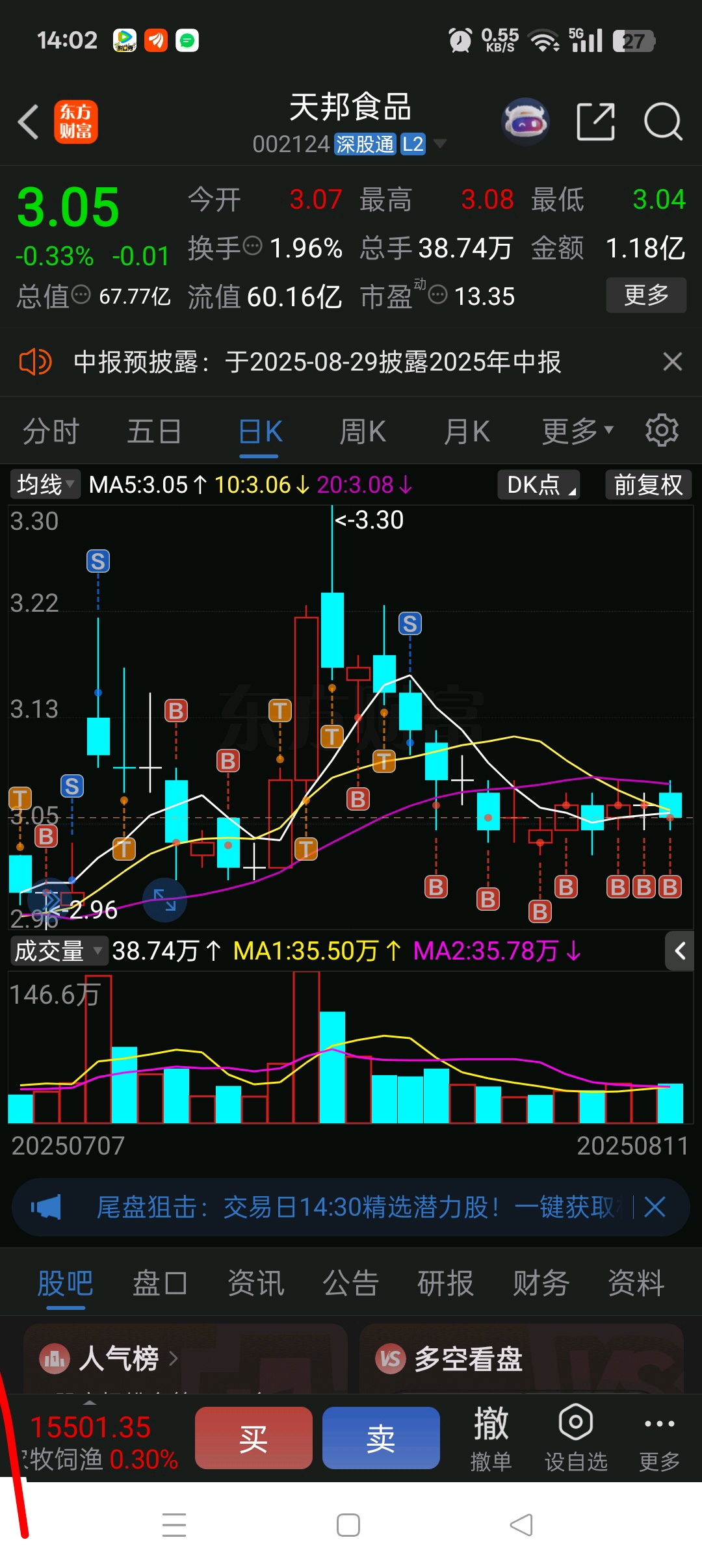
Task: Tap the info icon beside 市盈
Action: click(x=438, y=294)
